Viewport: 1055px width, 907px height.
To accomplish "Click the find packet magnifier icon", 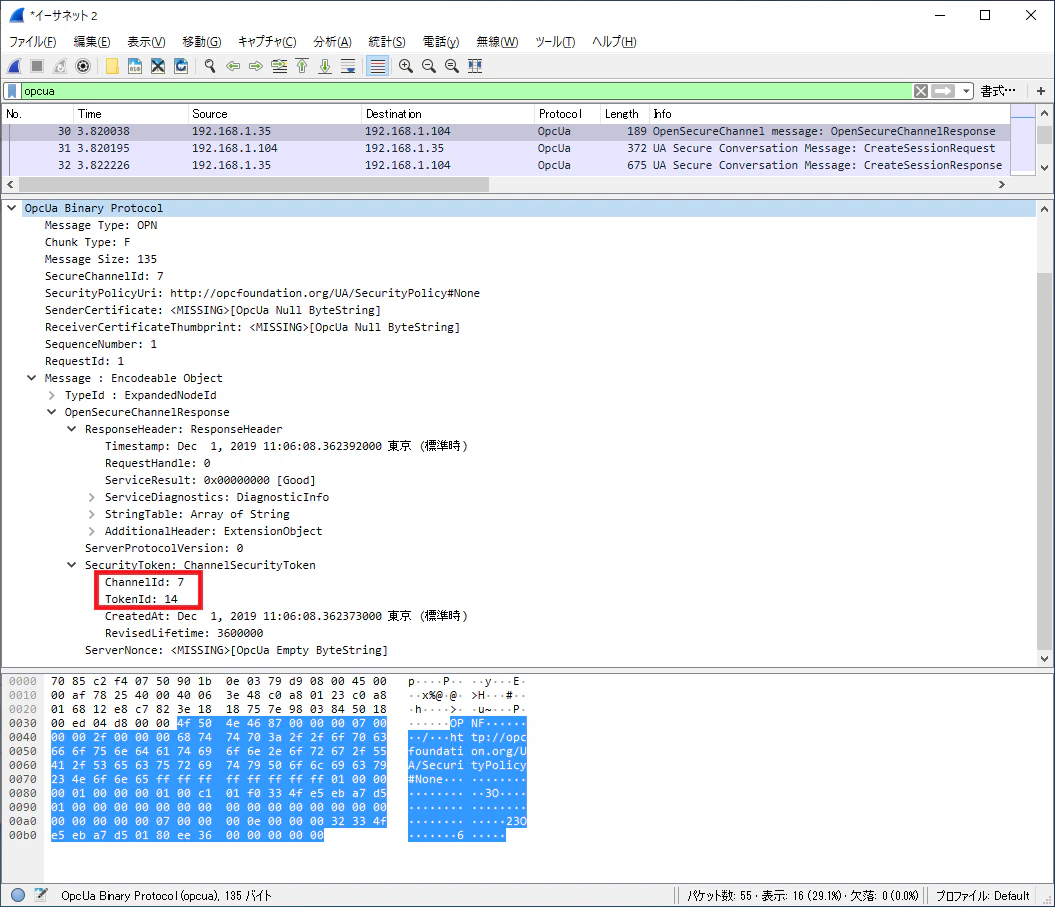I will [x=210, y=66].
